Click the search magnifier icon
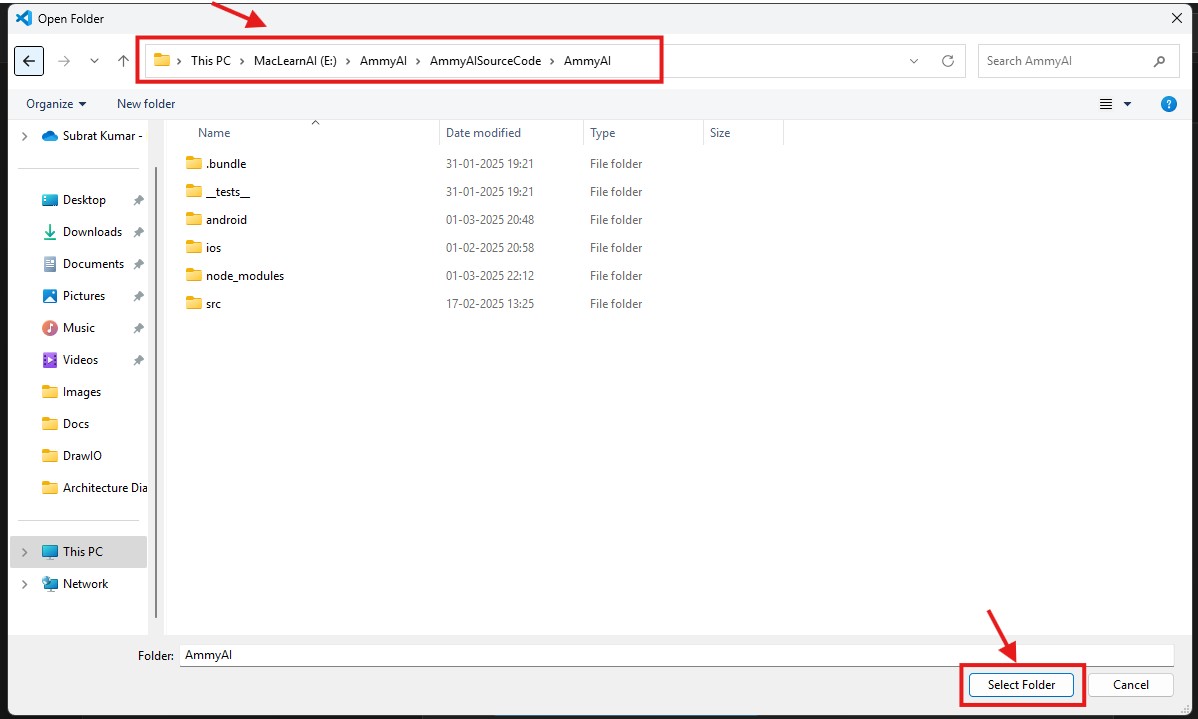This screenshot has width=1198, height=719. 1159,61
